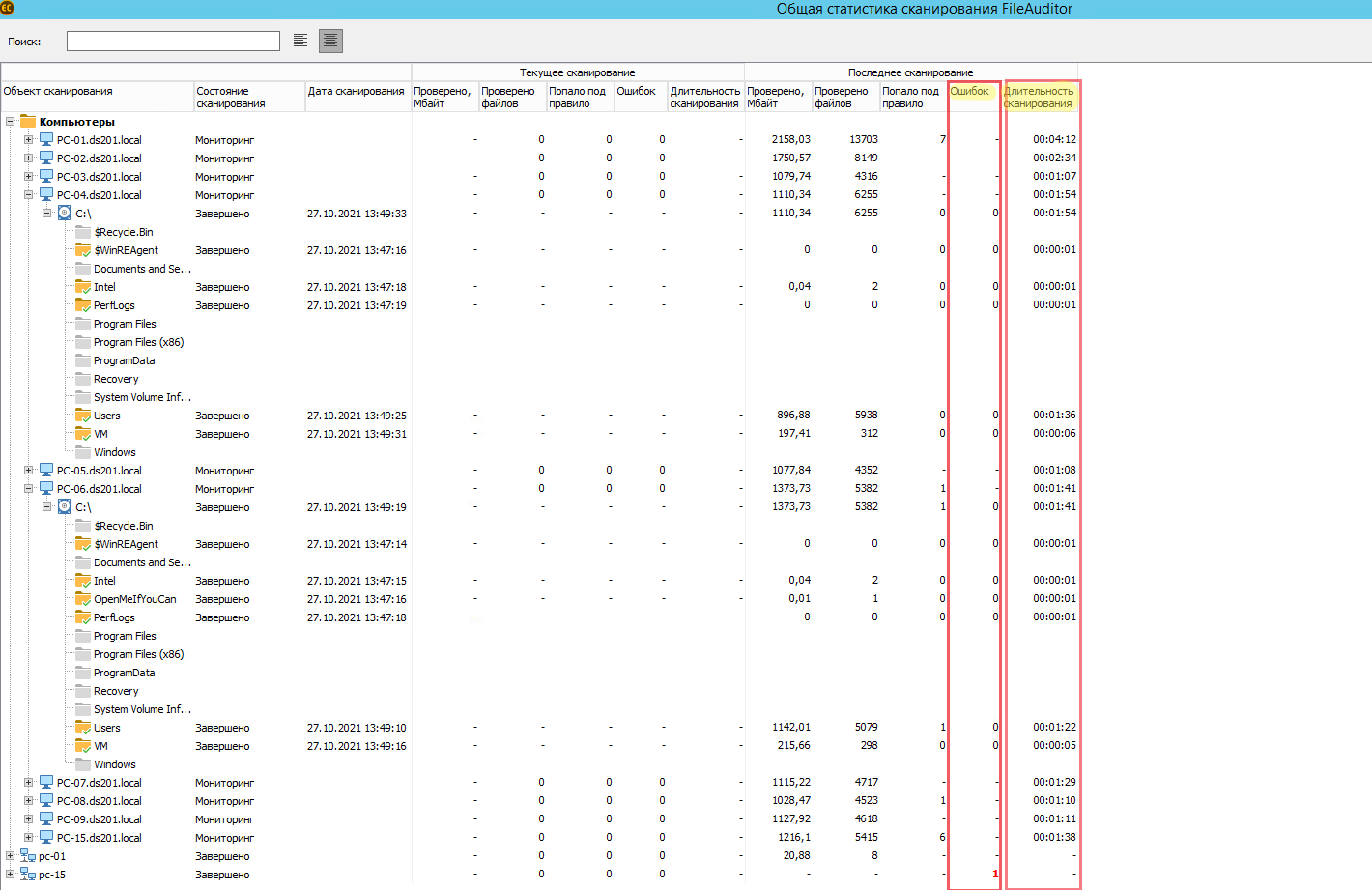This screenshot has height=890, width=1372.
Task: Select the OpenMeIfYouCan folder label
Action: click(135, 599)
